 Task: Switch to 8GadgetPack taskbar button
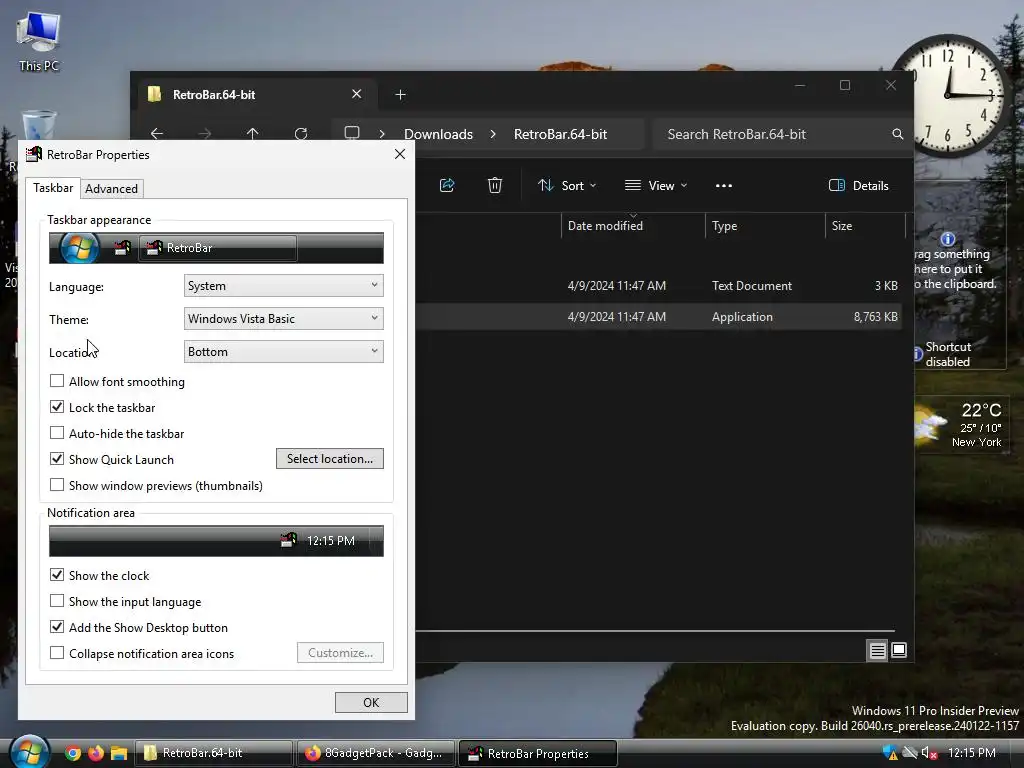click(376, 753)
